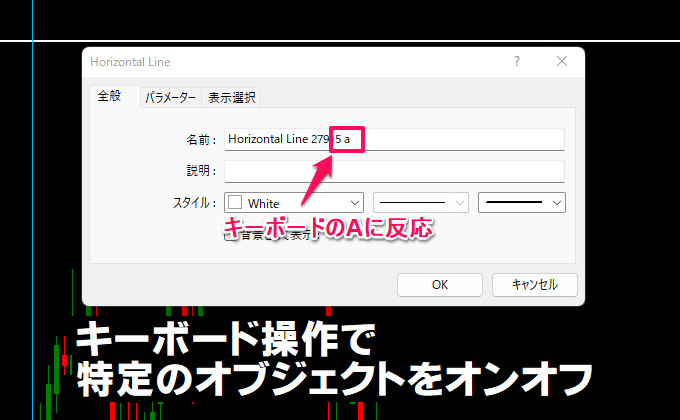The height and width of the screenshot is (420, 680).
Task: Select the white horizontal line on chart
Action: (x=340, y=41)
